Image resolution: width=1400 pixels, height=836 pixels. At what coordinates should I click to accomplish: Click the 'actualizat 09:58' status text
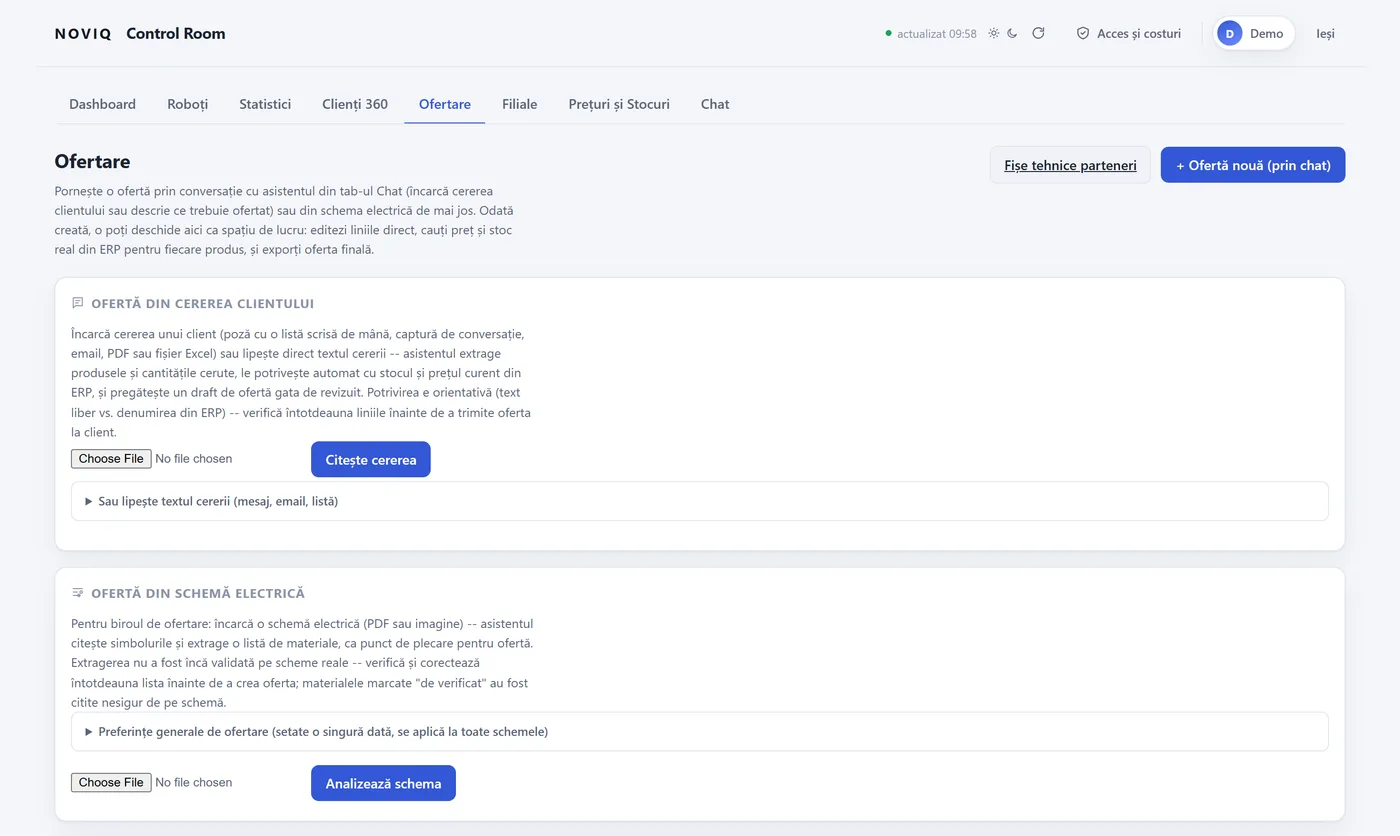tap(936, 33)
